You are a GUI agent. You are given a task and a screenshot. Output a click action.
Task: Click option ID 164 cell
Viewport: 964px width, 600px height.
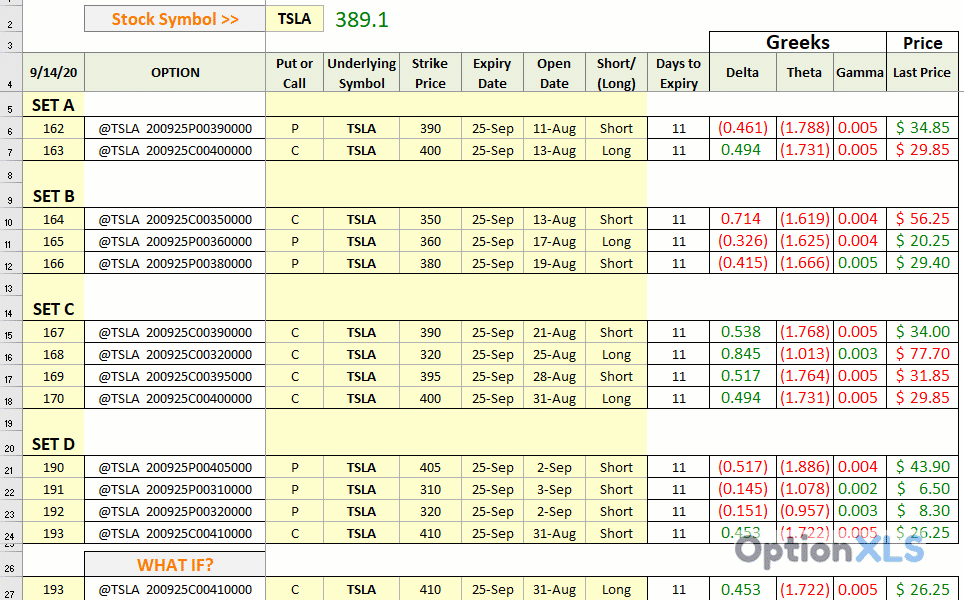click(53, 220)
